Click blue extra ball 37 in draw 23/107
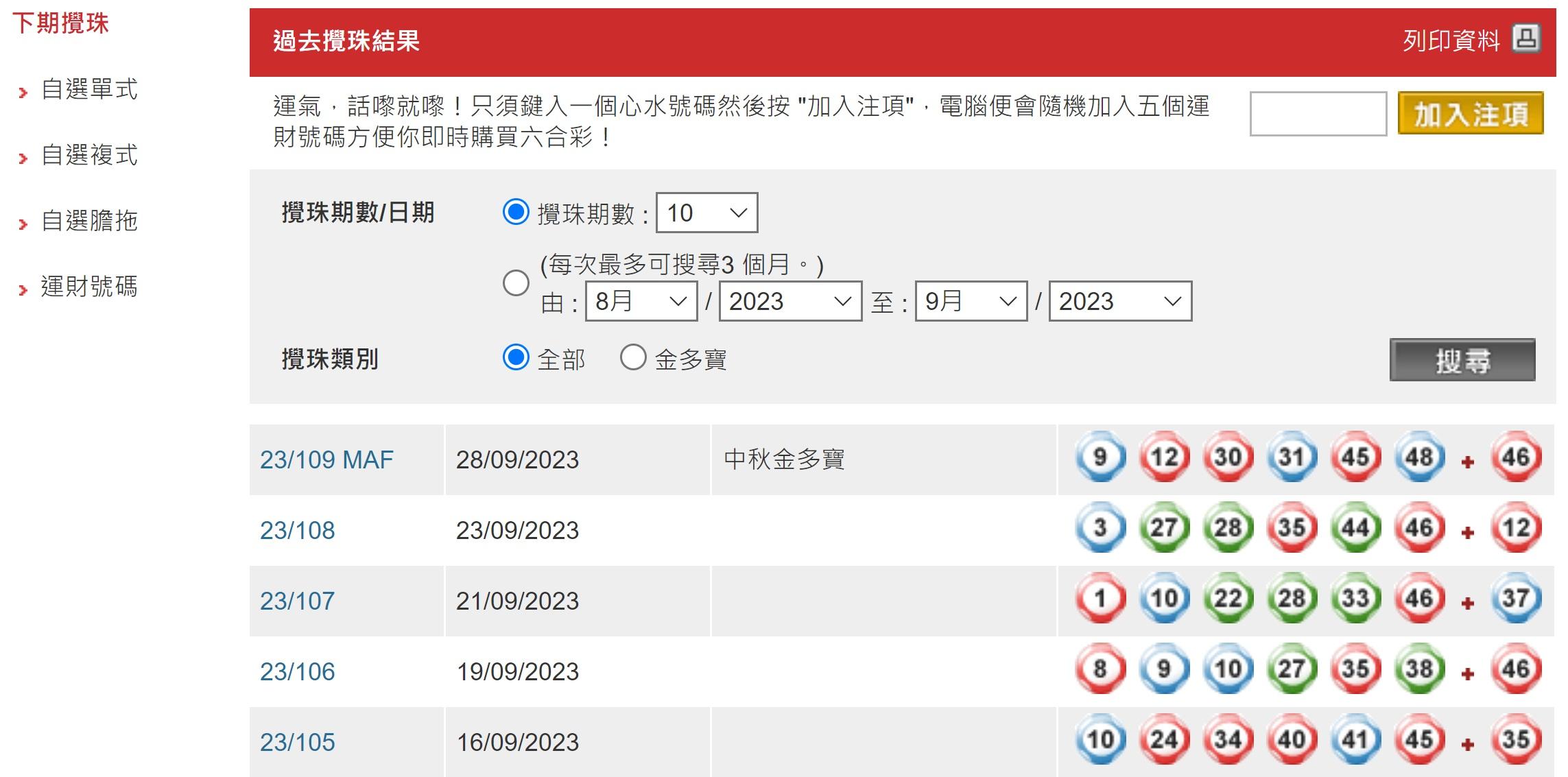1568x777 pixels. [x=1516, y=599]
